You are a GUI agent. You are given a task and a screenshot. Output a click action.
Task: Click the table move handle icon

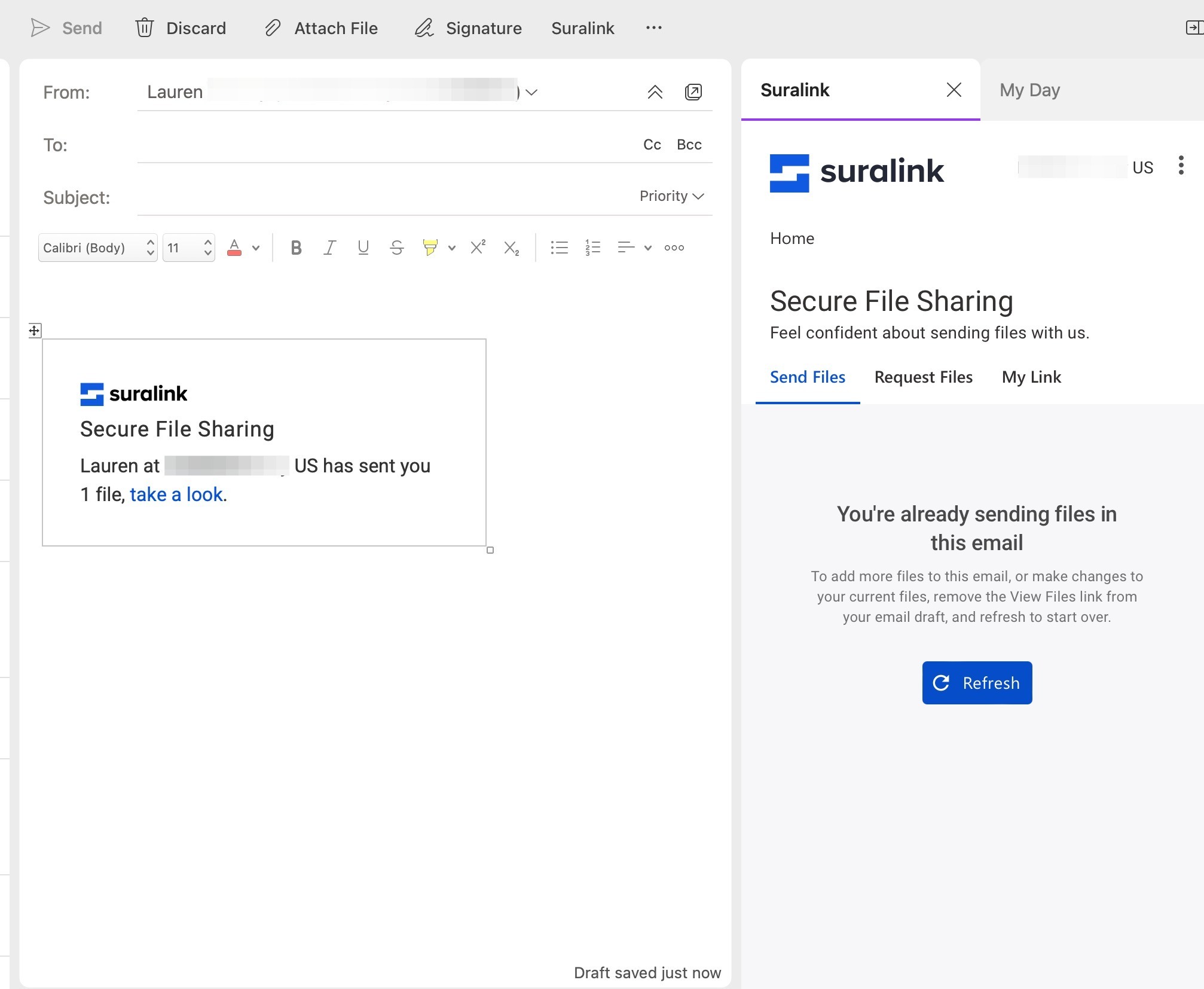[35, 330]
